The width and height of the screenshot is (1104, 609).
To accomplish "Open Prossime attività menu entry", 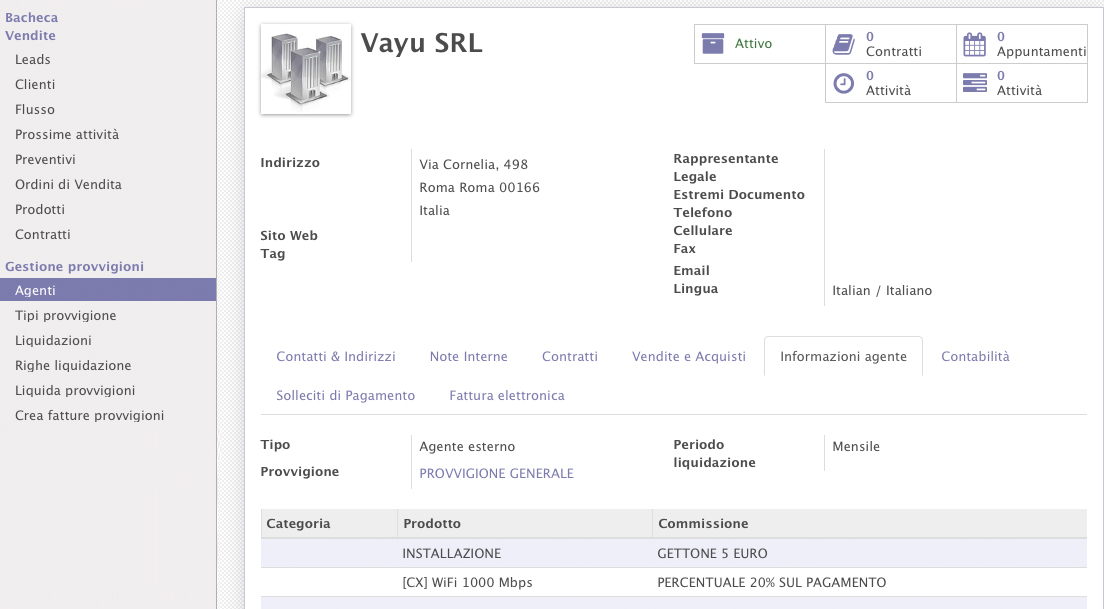I will tap(67, 134).
